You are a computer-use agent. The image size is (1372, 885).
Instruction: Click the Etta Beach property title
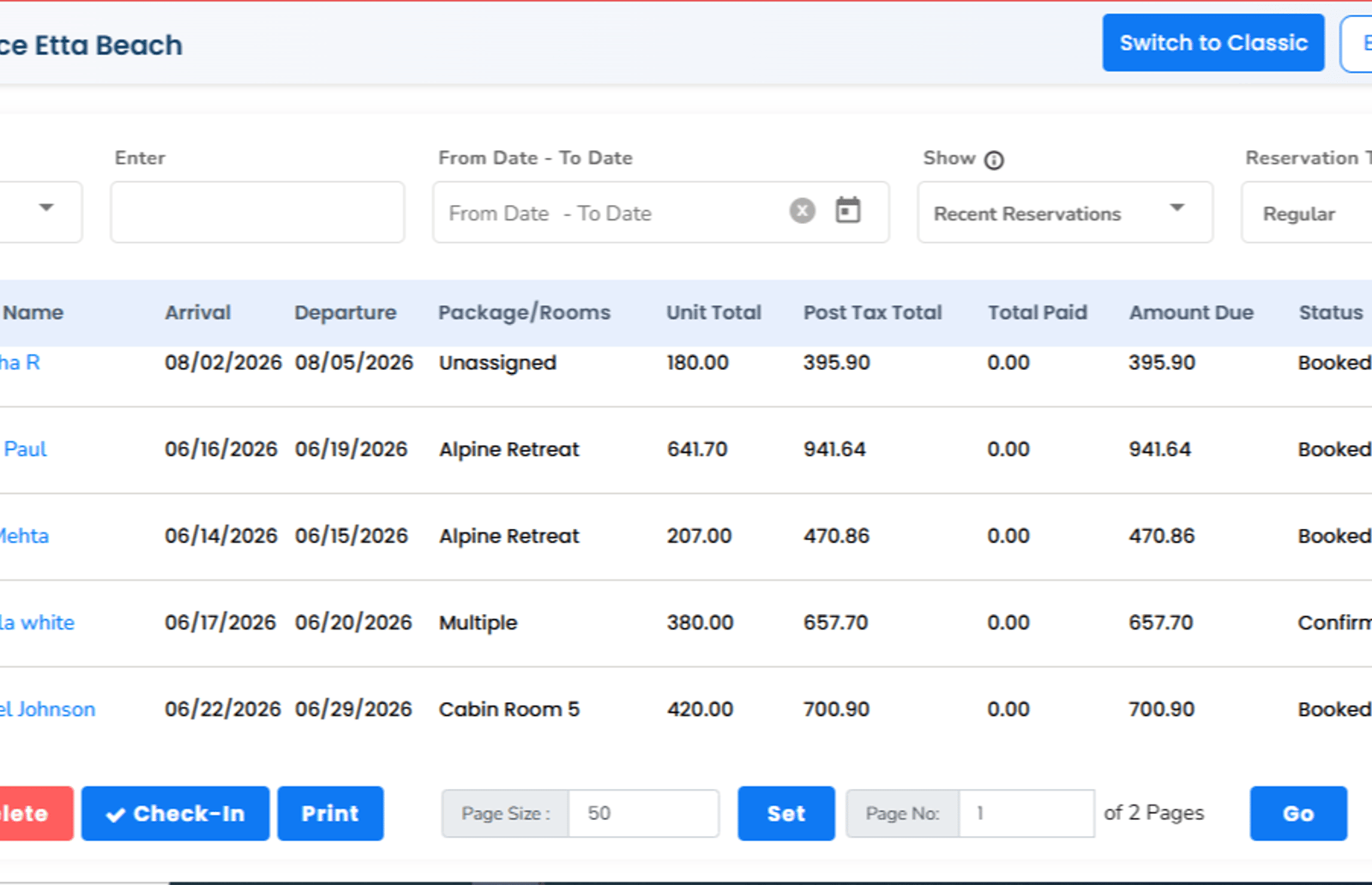coord(91,45)
